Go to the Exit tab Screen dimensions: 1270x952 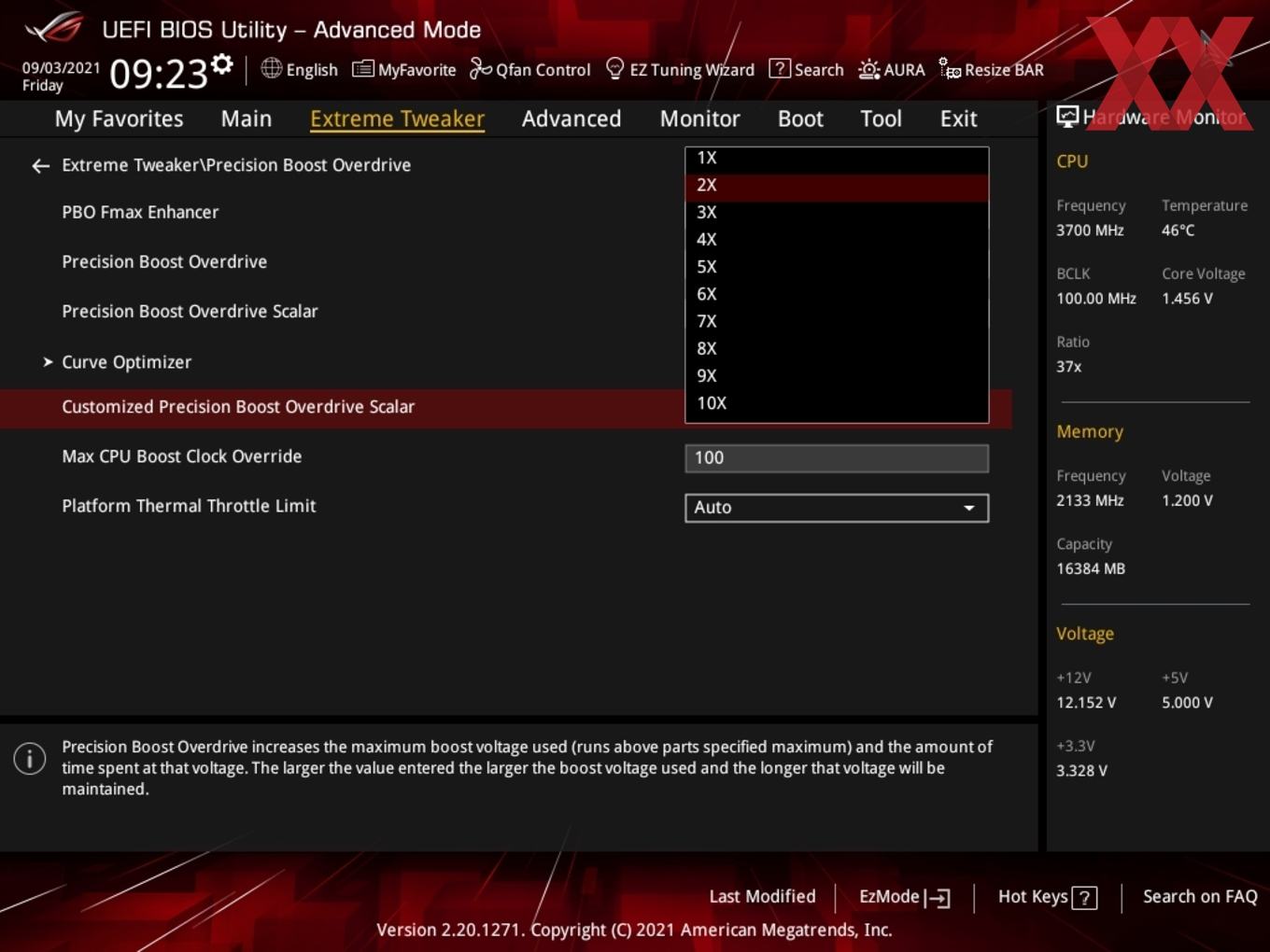tap(958, 119)
